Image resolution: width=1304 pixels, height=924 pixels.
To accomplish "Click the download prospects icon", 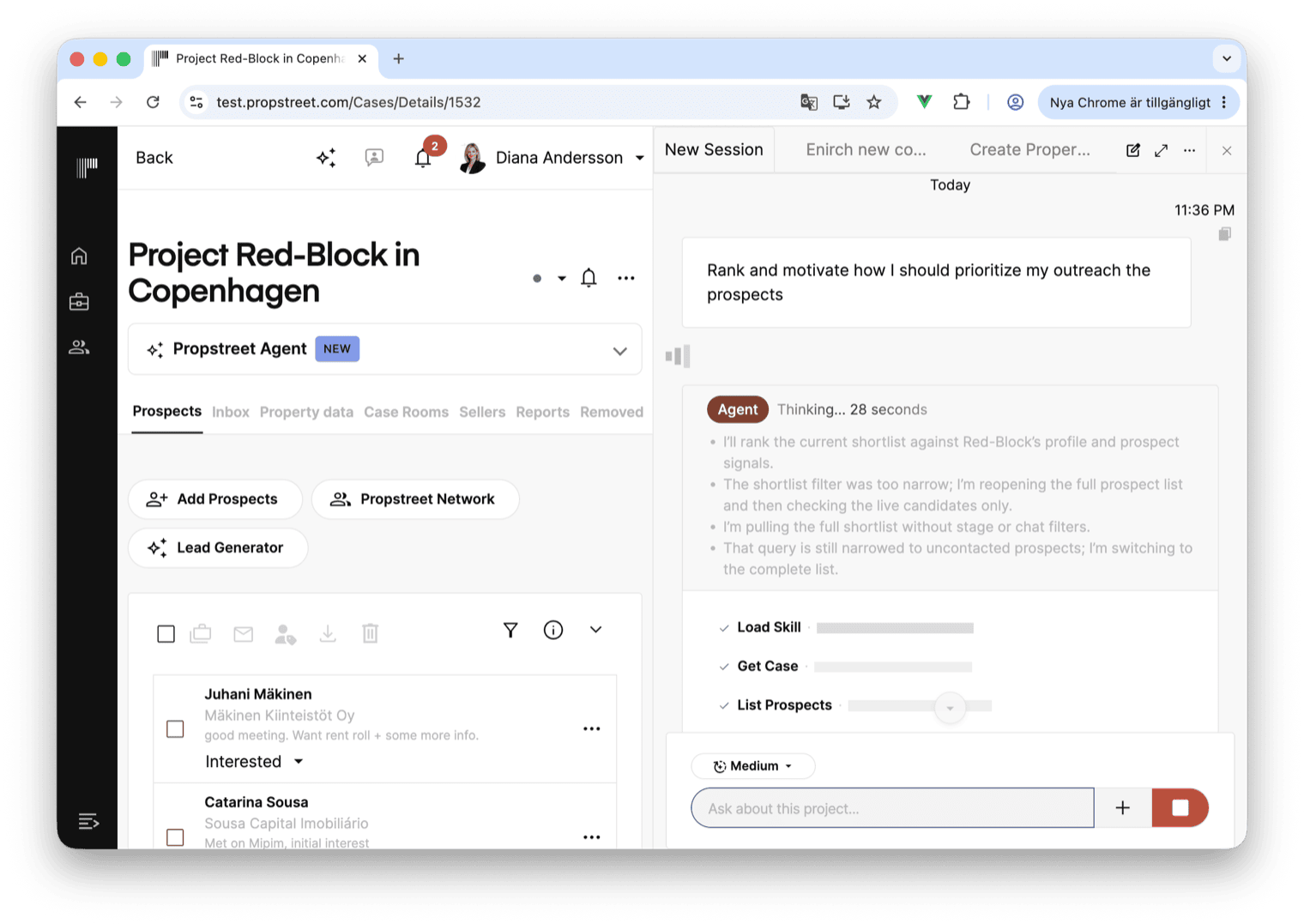I will pos(328,633).
